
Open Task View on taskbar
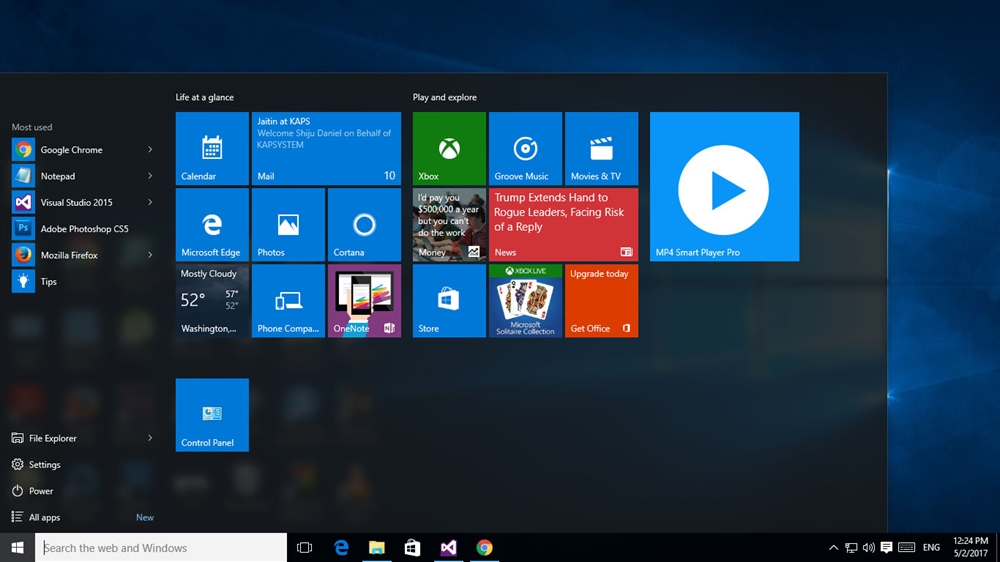(305, 547)
